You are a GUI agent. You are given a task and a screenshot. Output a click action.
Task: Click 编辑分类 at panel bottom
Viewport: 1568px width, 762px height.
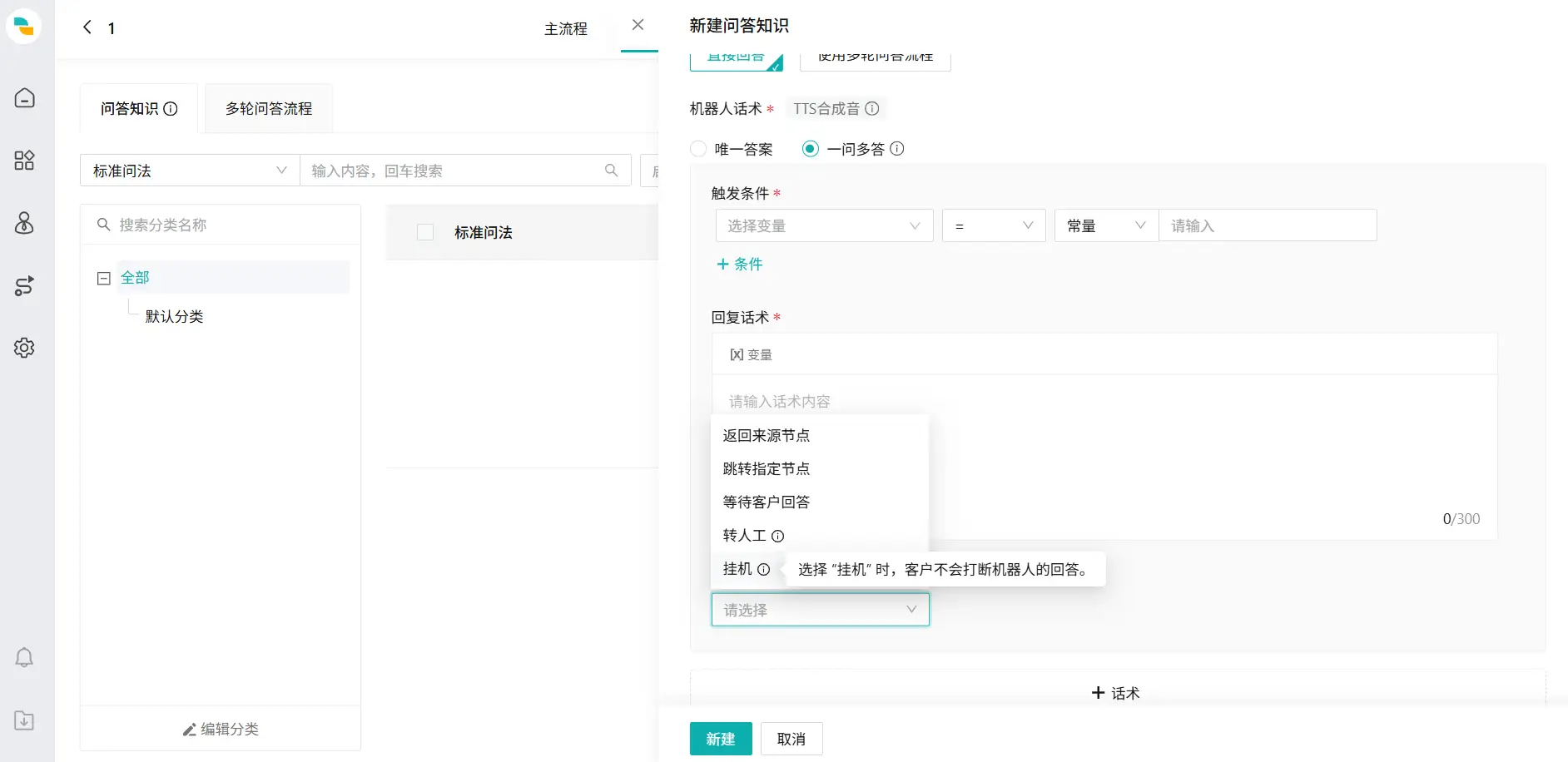point(221,730)
